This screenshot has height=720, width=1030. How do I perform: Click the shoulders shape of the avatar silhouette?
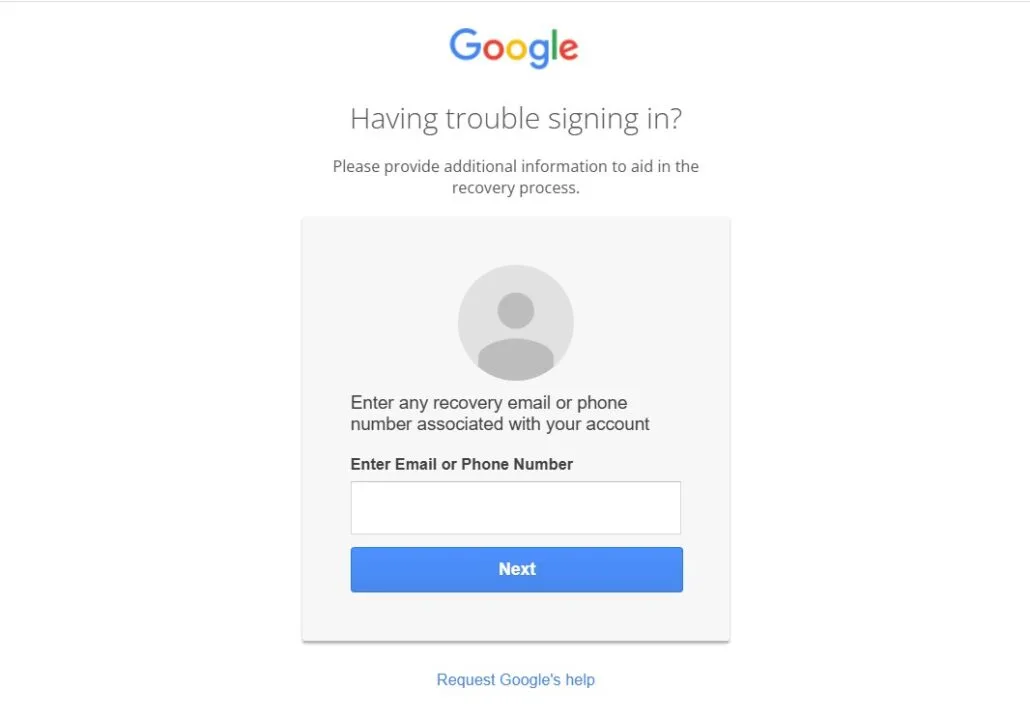[516, 359]
